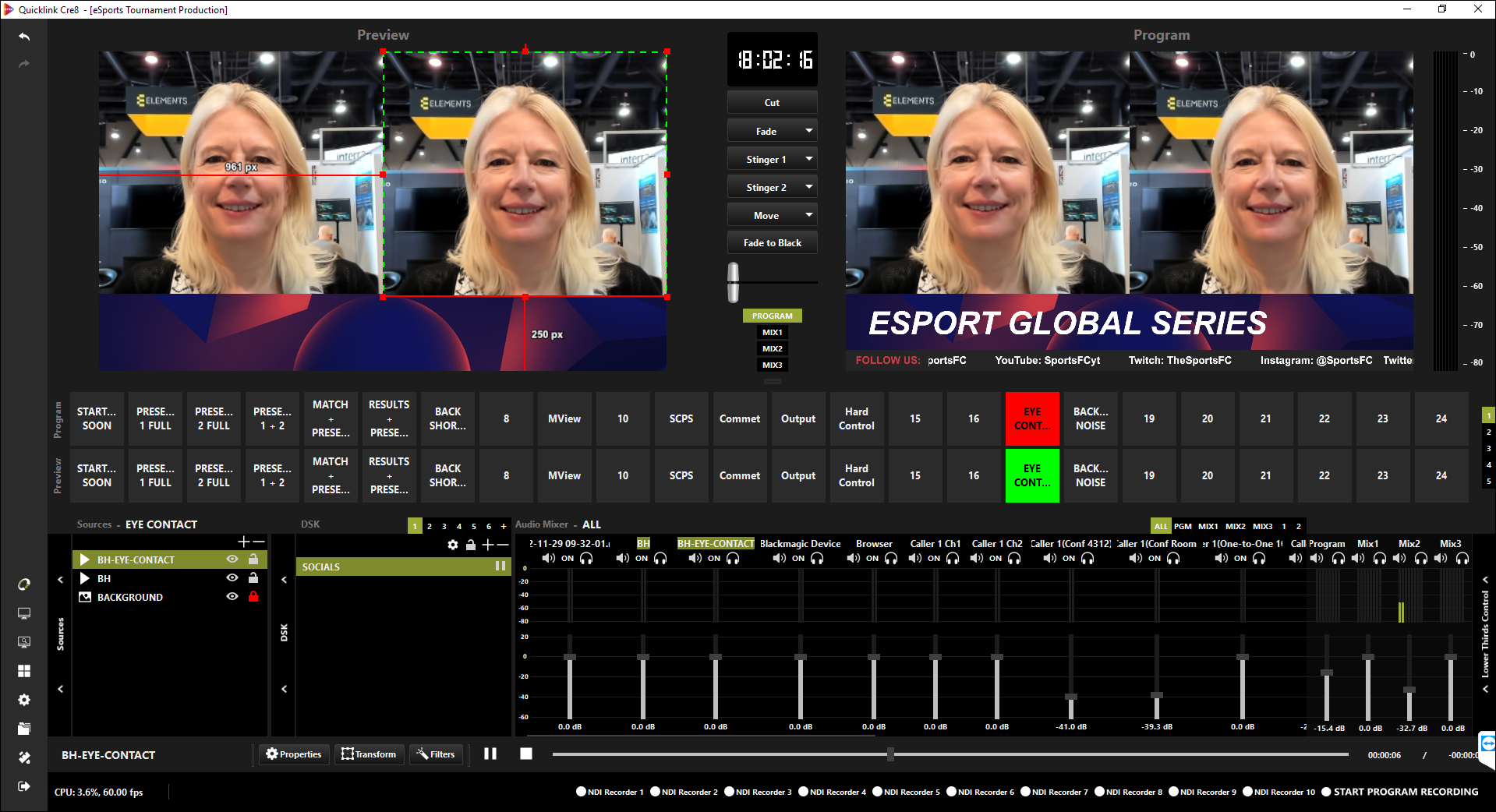Toggle headphone monitoring for Browser channel
Image resolution: width=1496 pixels, height=812 pixels.
(x=891, y=558)
